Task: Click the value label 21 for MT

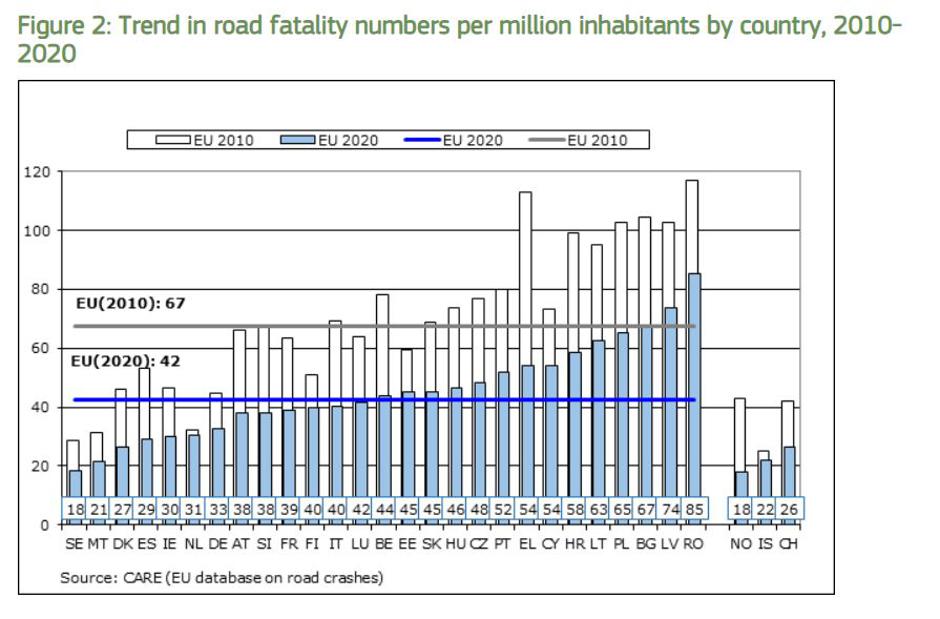Action: click(x=98, y=510)
